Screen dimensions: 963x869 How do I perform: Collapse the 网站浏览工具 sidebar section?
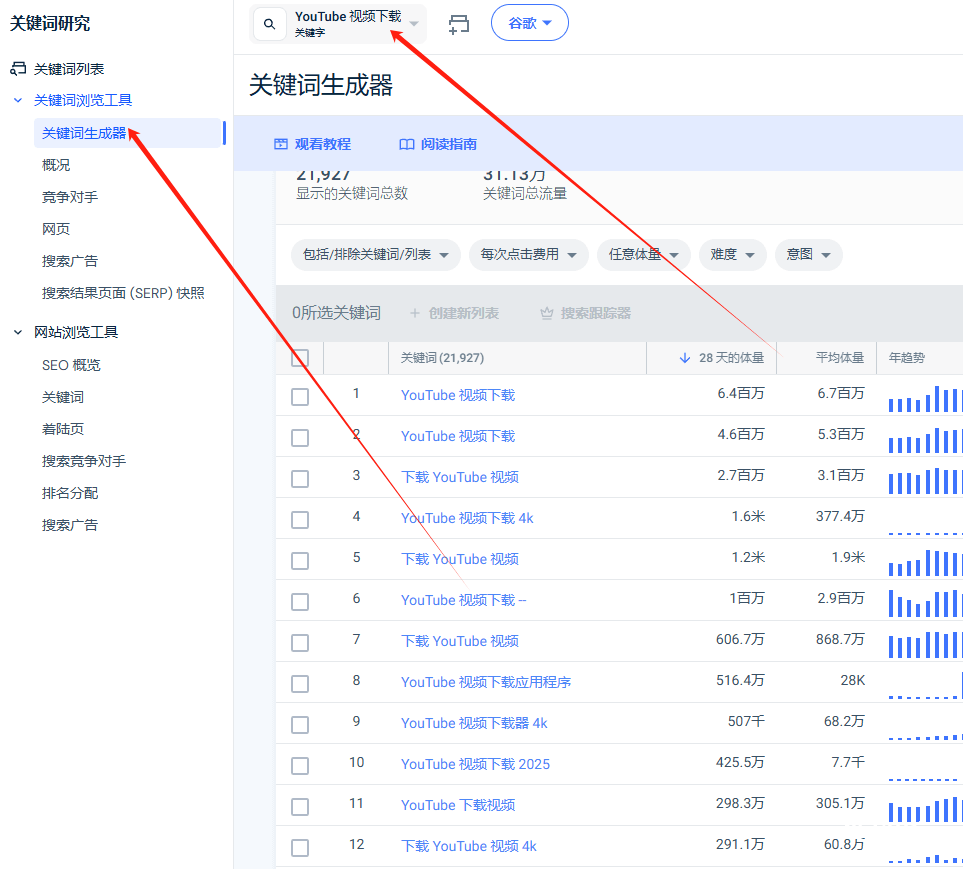tap(18, 332)
